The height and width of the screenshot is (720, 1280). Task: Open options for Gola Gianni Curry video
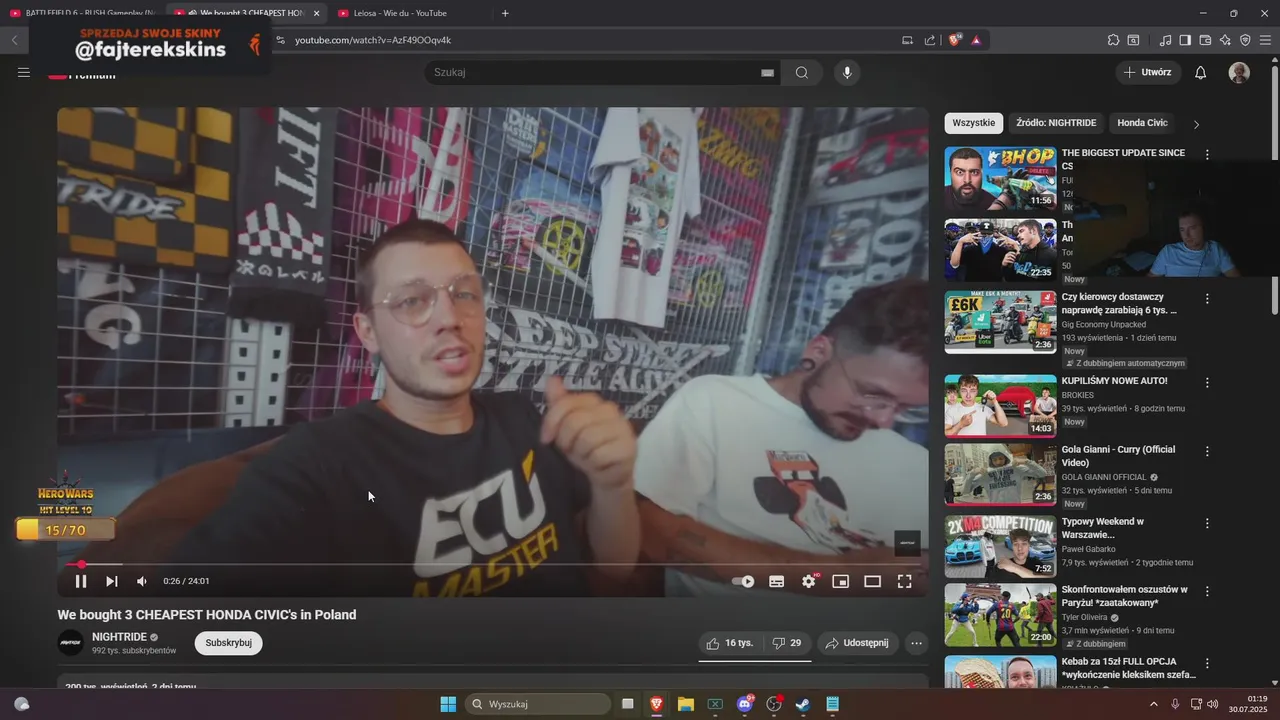coord(1207,451)
